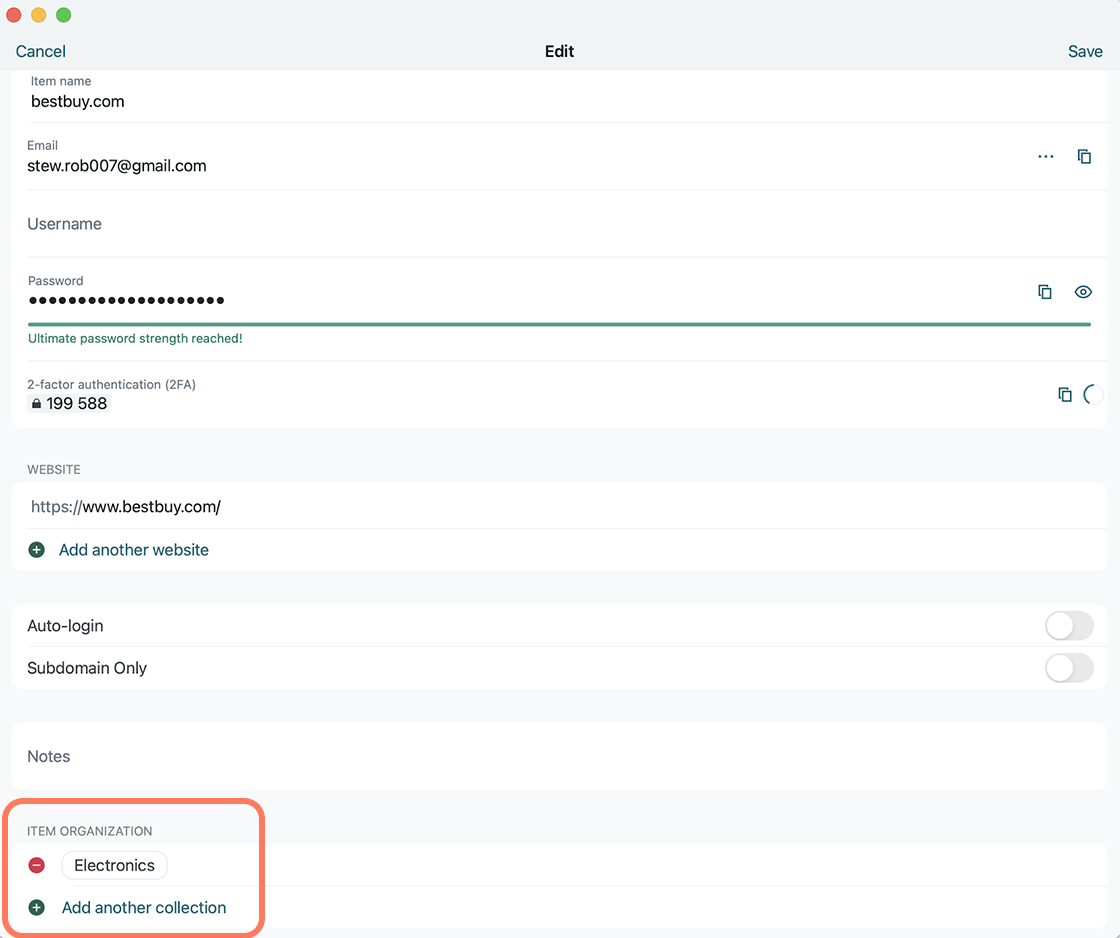This screenshot has height=938, width=1120.
Task: Minimize the window with the yellow button
Action: [x=39, y=15]
